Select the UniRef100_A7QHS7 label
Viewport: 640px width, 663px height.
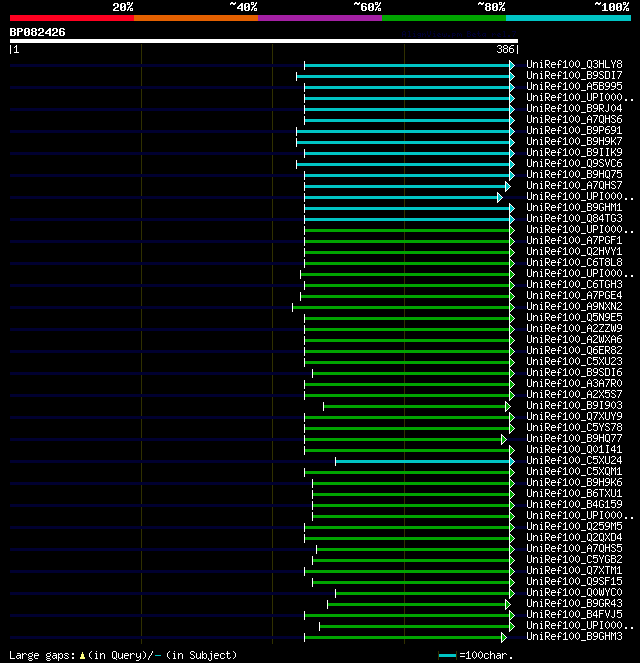[x=574, y=186]
